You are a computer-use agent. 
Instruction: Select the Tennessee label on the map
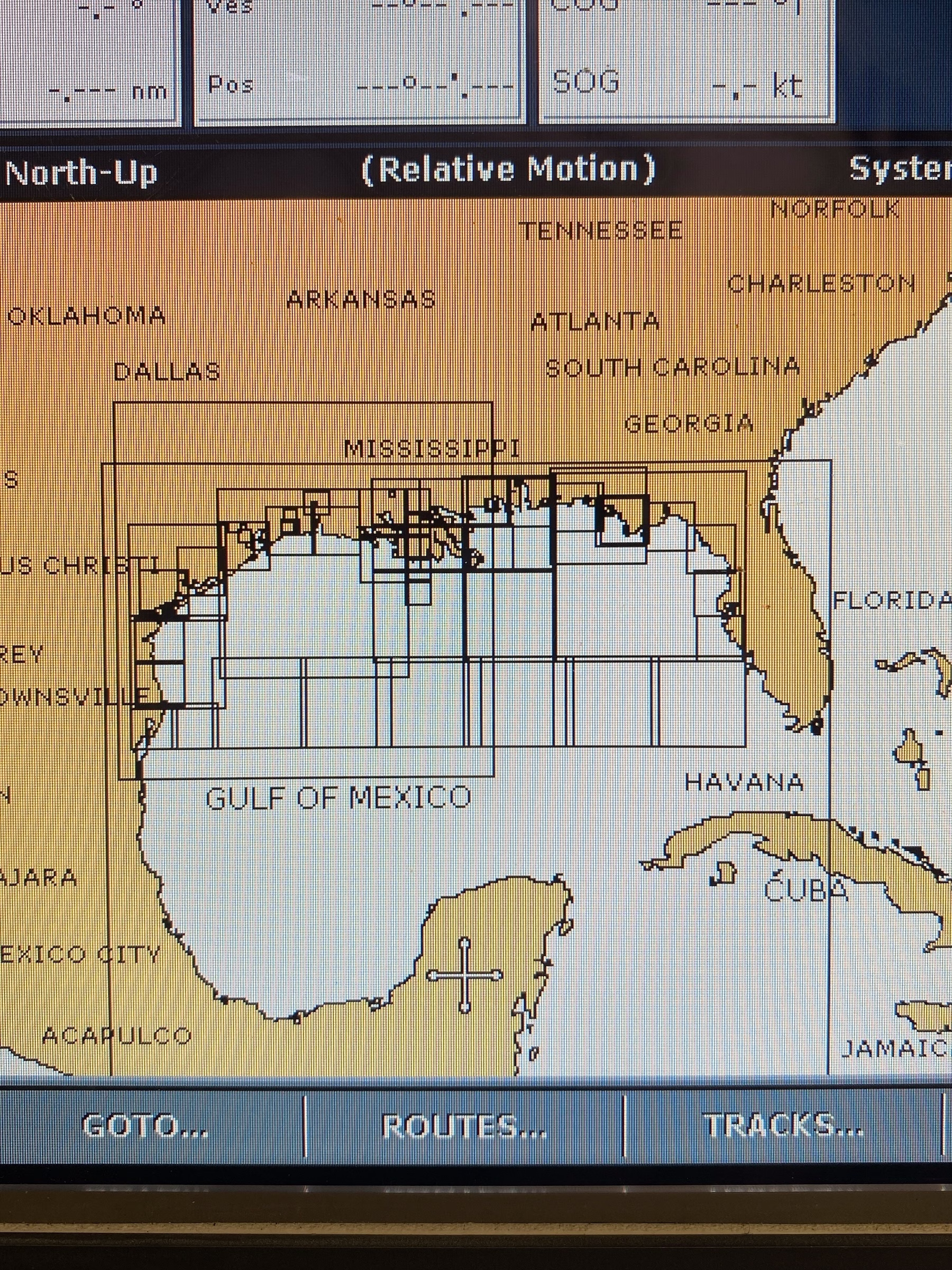point(601,231)
